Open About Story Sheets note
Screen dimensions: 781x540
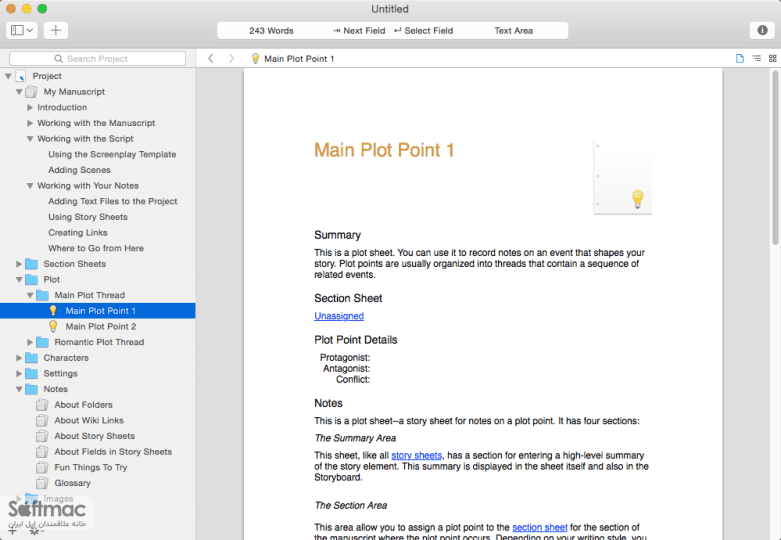click(x=94, y=436)
